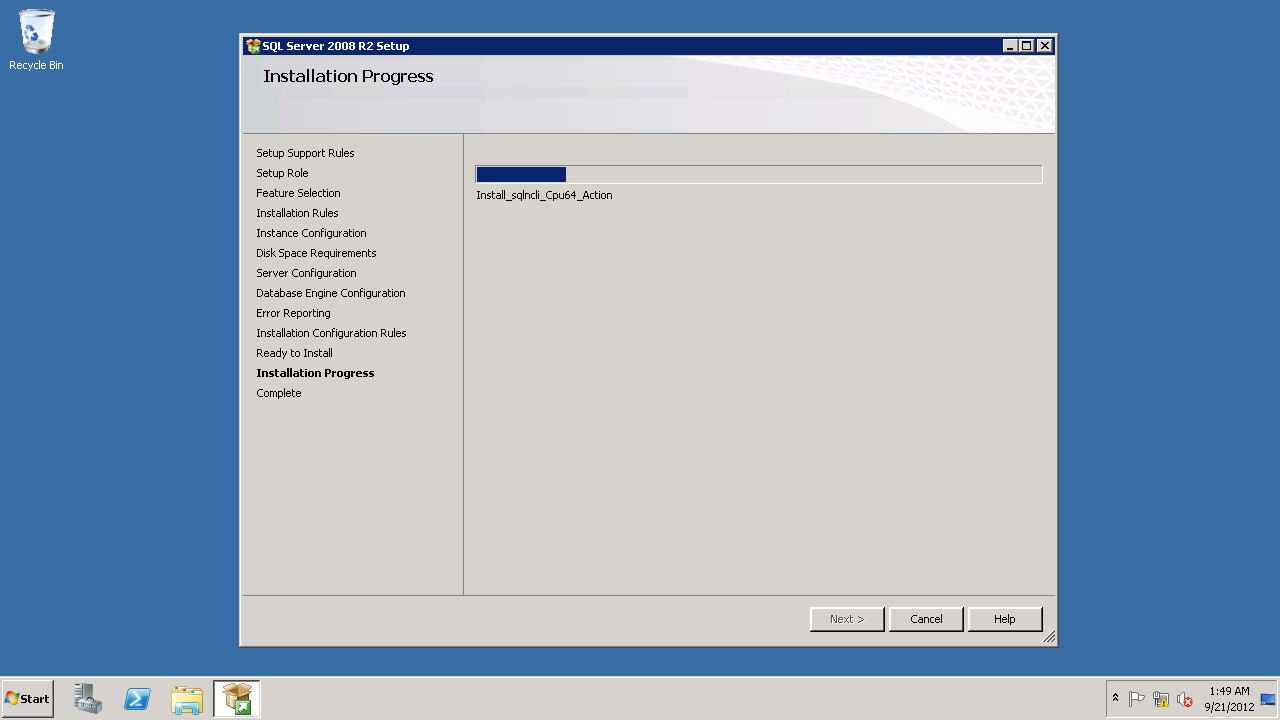Select the SQL Server Setup taskbar icon
This screenshot has height=720, width=1280.
(237, 699)
